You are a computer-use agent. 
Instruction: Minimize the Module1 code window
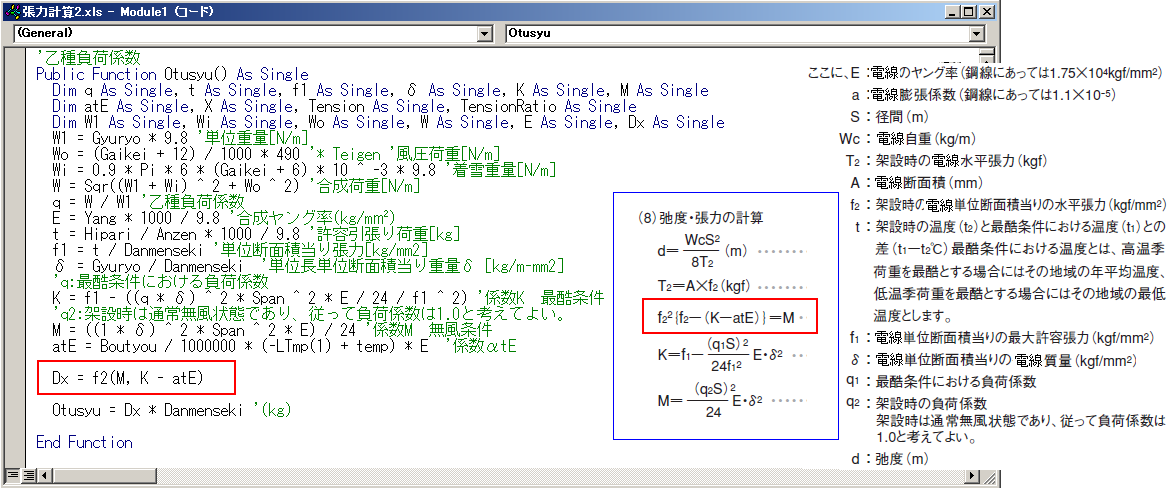pyautogui.click(x=952, y=12)
